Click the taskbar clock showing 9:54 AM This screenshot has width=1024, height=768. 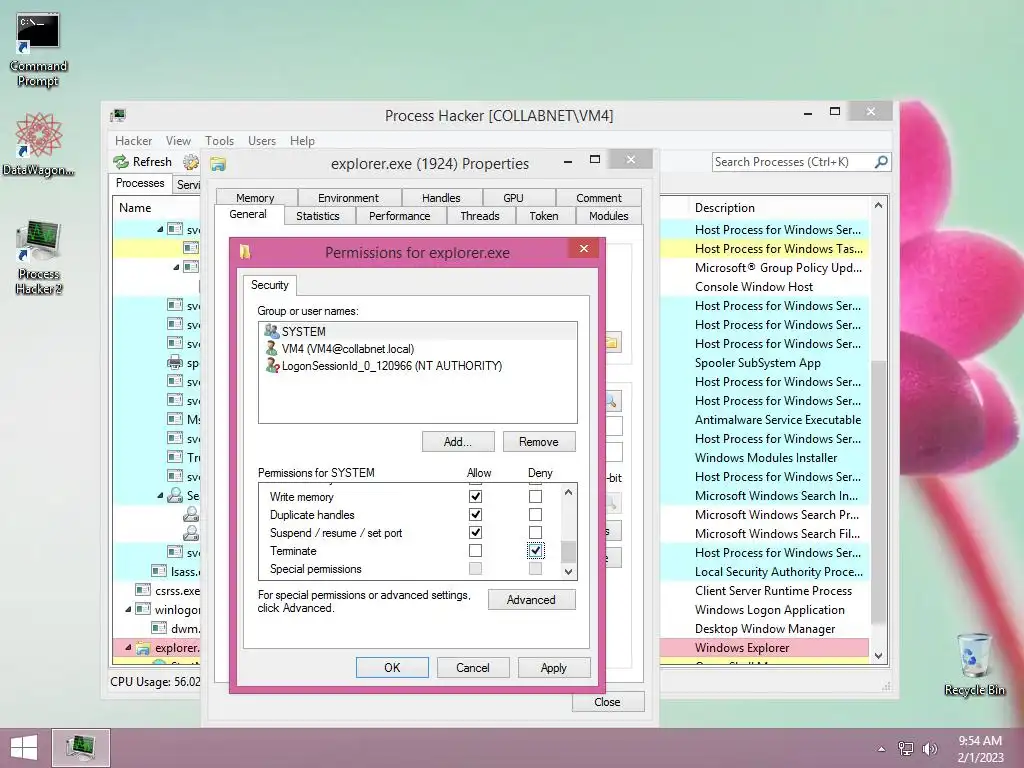coord(980,748)
